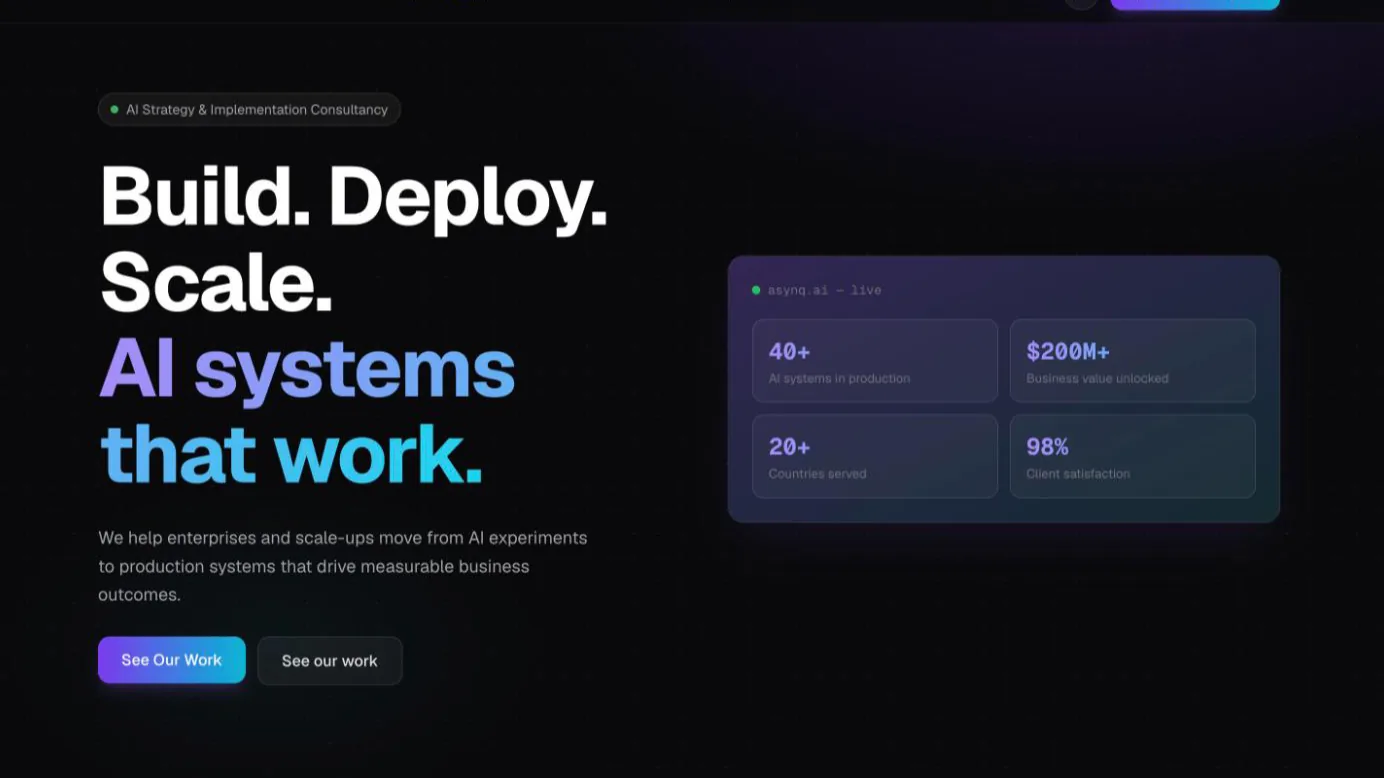This screenshot has width=1384, height=778.
Task: Select the 20+ Countries served card
Action: (x=875, y=456)
